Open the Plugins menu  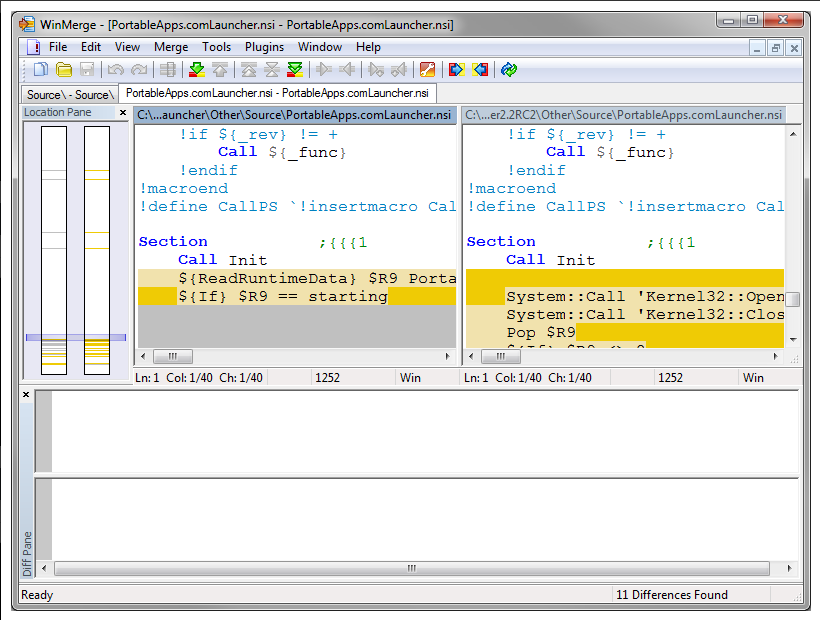tap(265, 47)
